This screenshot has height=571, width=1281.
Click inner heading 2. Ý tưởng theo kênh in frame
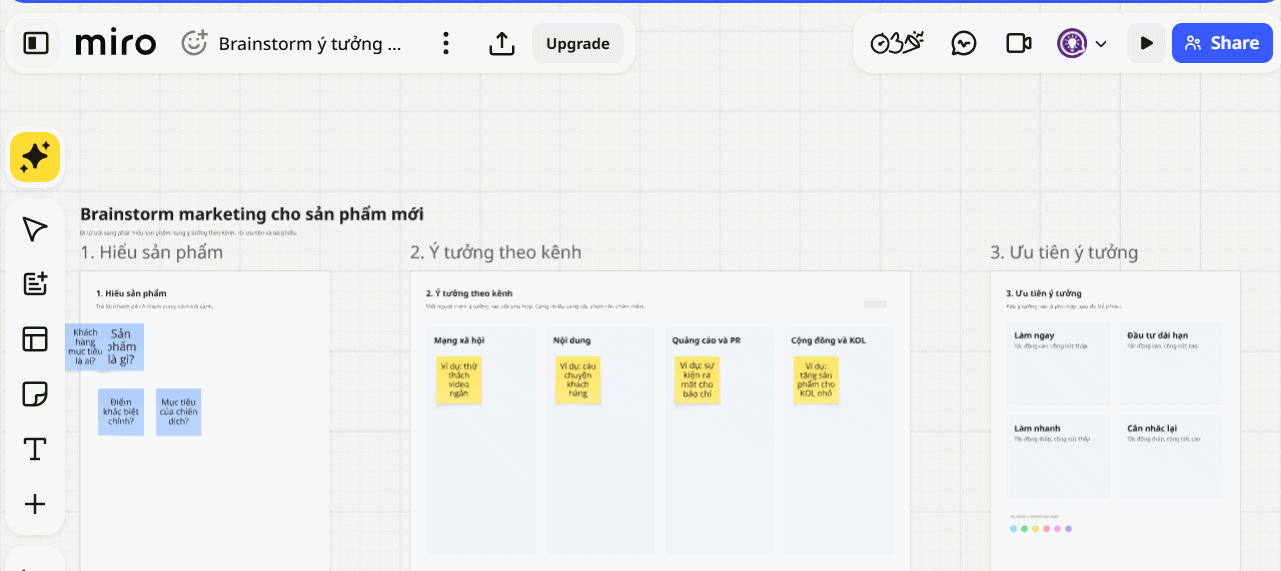click(x=469, y=294)
